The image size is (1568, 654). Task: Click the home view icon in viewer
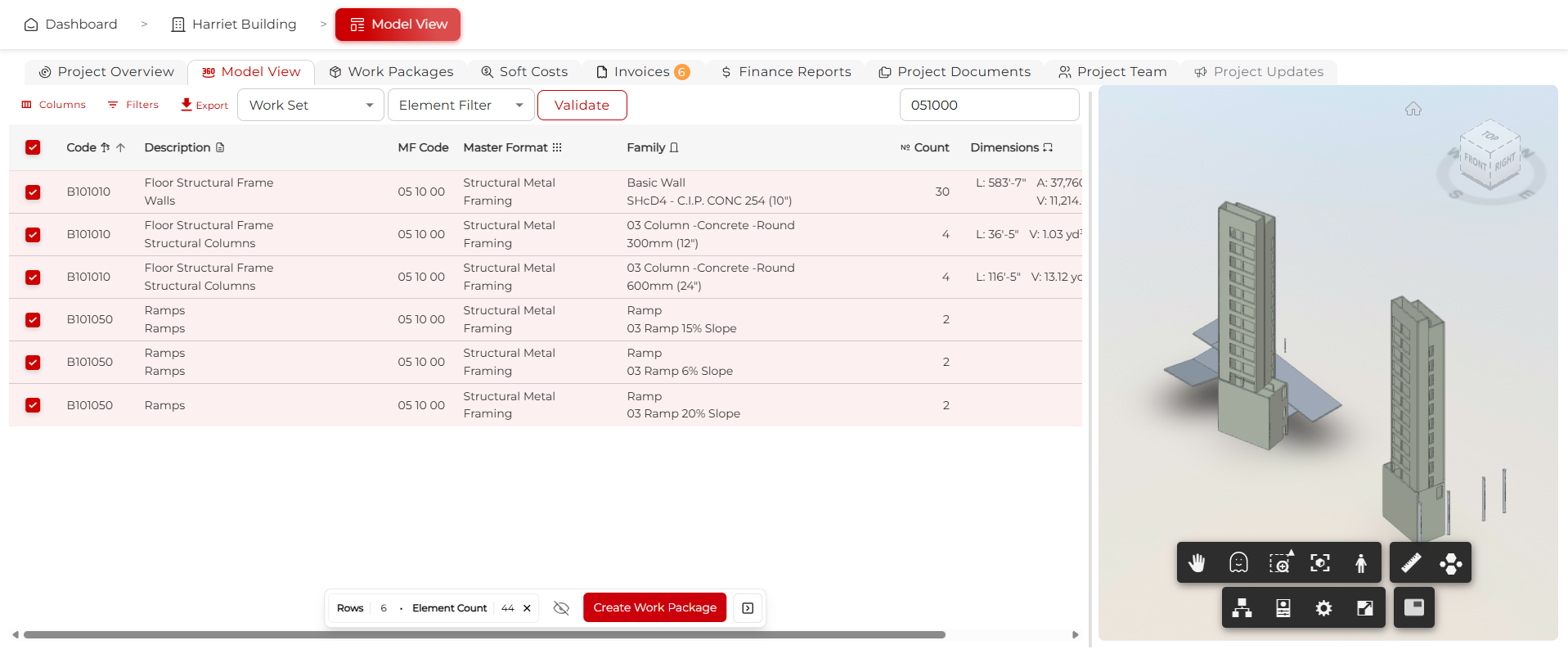(1413, 109)
